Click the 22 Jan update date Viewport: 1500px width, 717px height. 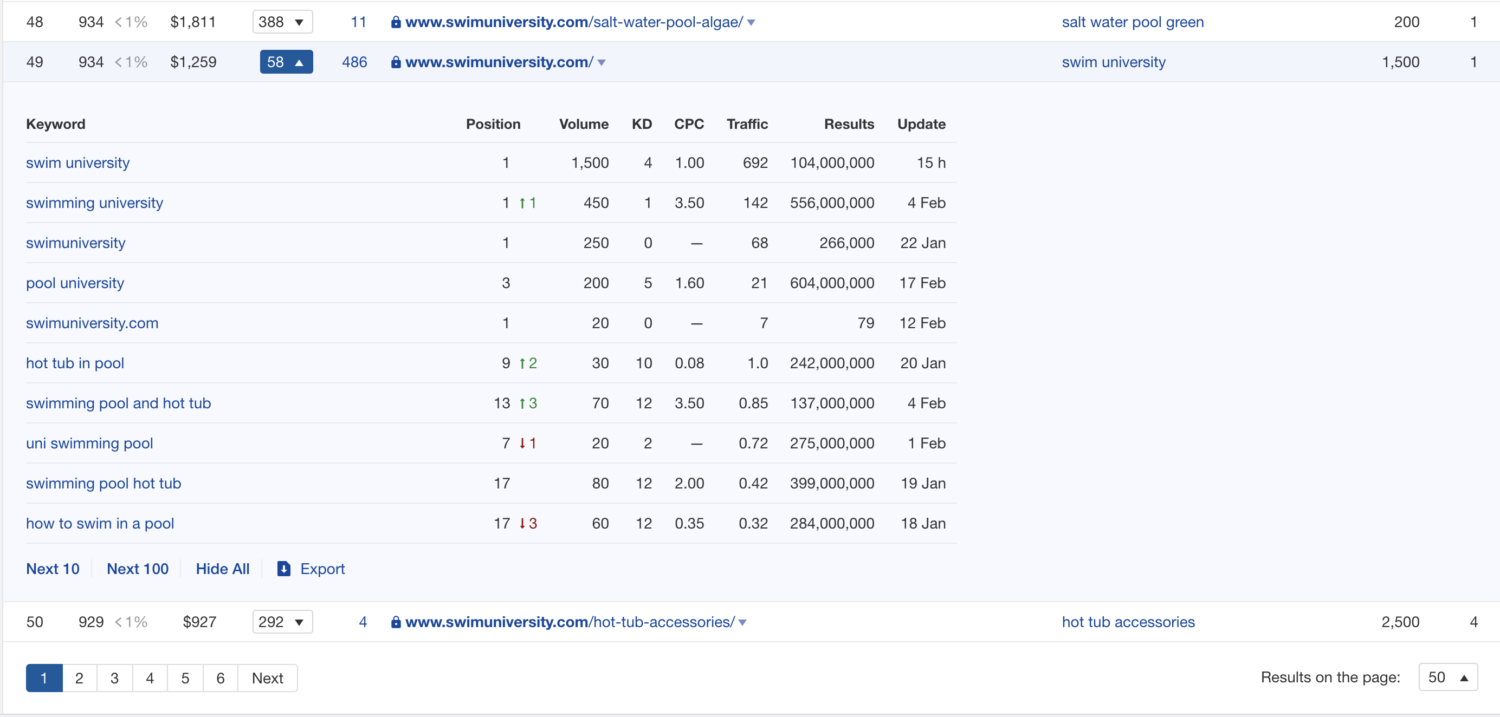coord(923,243)
